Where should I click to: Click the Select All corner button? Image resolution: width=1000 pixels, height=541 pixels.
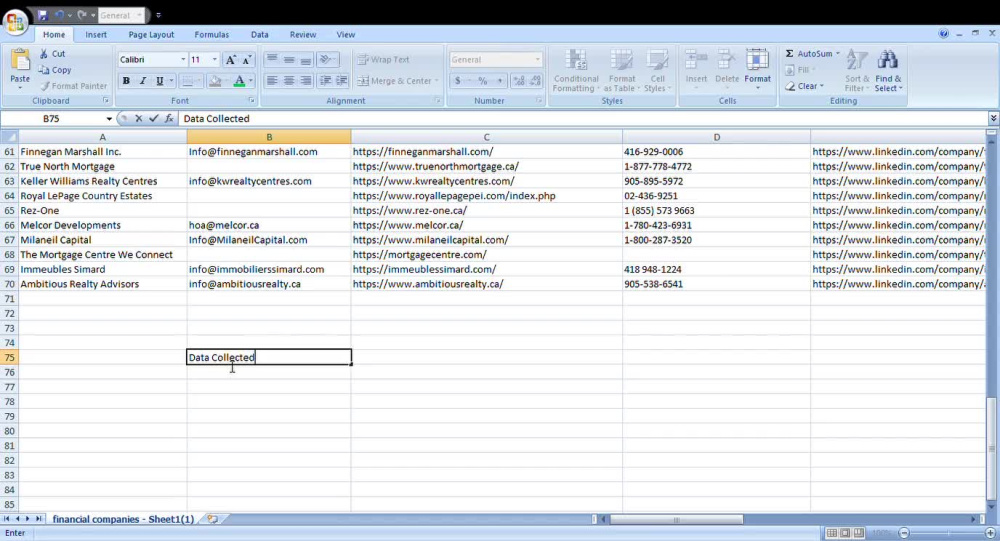click(9, 137)
